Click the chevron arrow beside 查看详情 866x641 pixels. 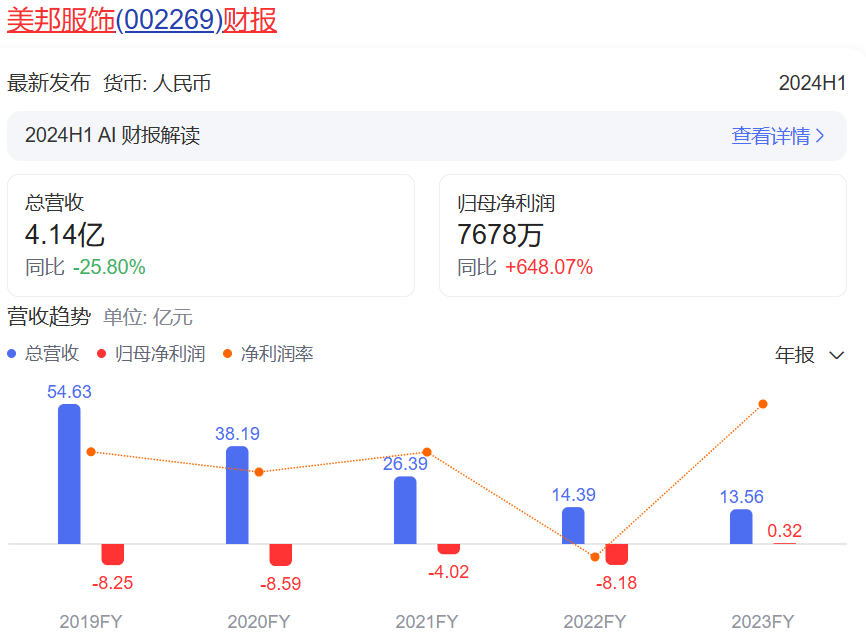821,136
